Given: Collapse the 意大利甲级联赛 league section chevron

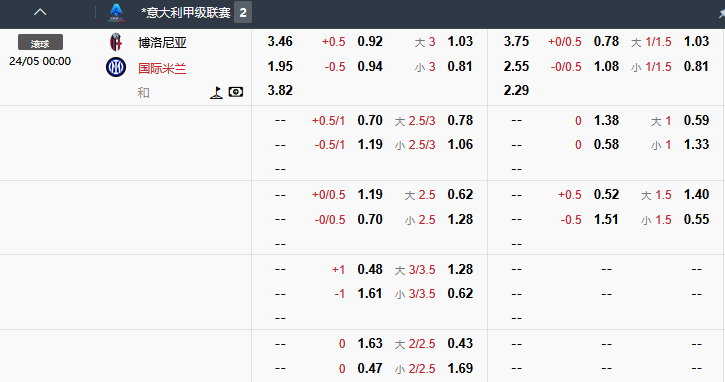Looking at the screenshot, I should click(x=40, y=12).
